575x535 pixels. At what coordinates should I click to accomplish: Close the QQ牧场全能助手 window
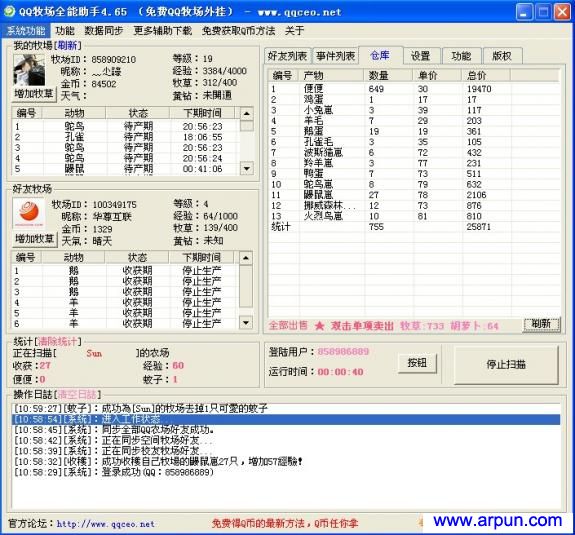(x=562, y=12)
